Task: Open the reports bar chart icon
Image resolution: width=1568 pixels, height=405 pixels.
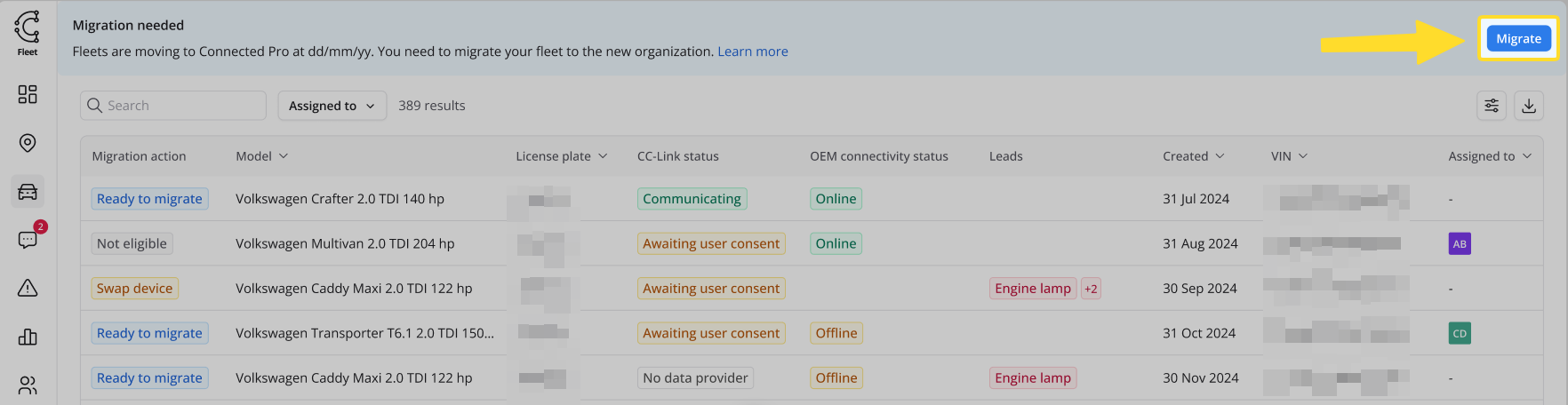Action: click(x=28, y=337)
